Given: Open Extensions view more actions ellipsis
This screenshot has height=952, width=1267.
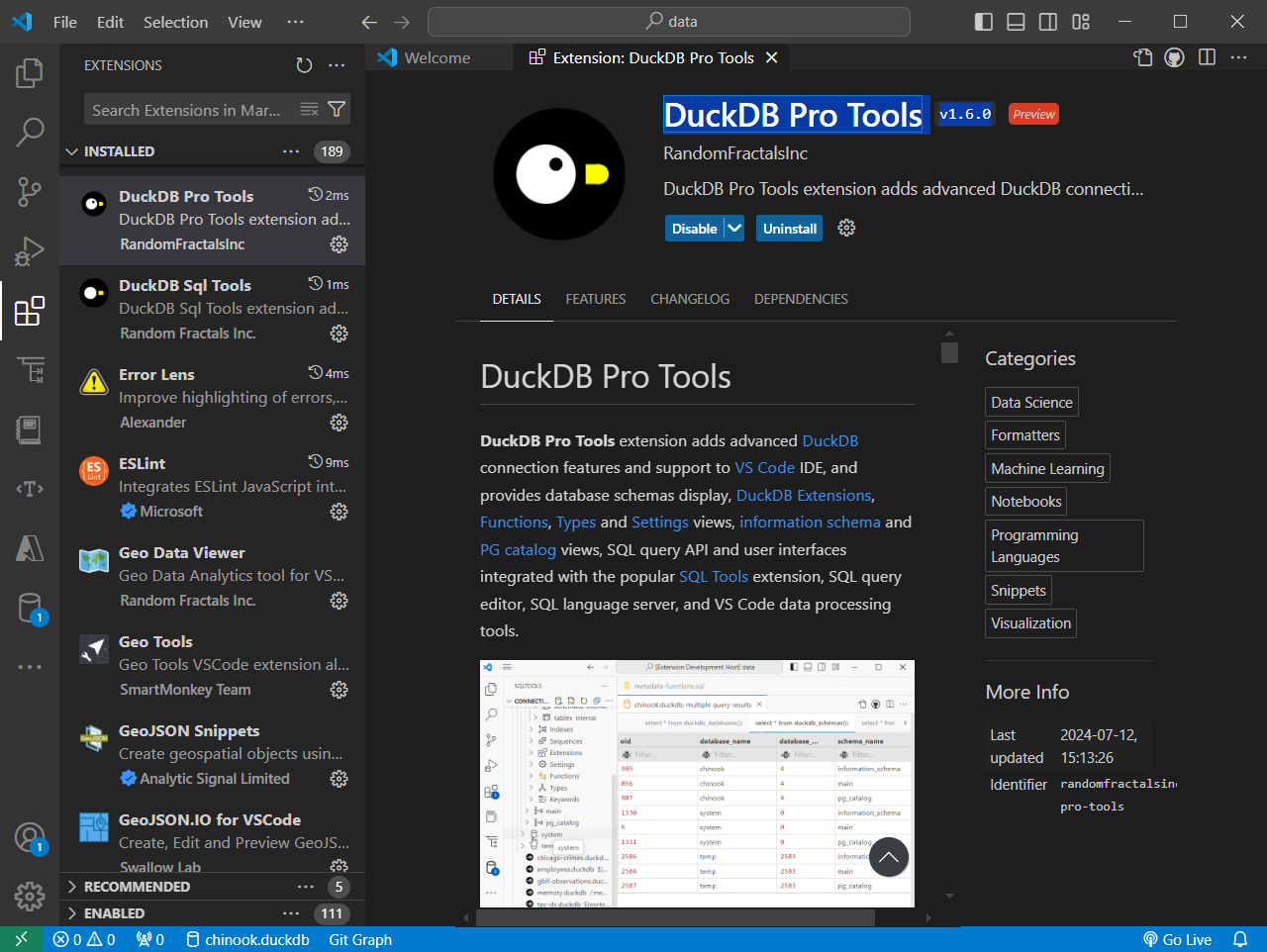Looking at the screenshot, I should click(x=337, y=65).
